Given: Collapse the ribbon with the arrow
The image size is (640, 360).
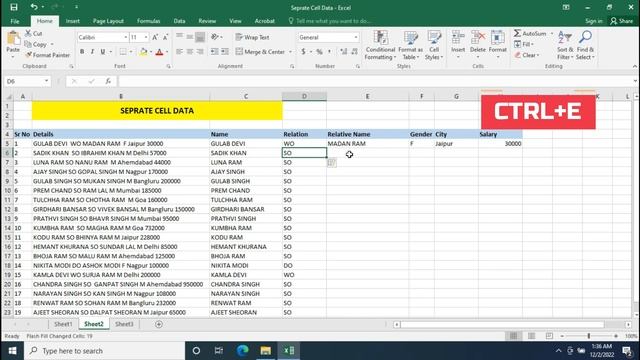Looking at the screenshot, I should tap(635, 66).
